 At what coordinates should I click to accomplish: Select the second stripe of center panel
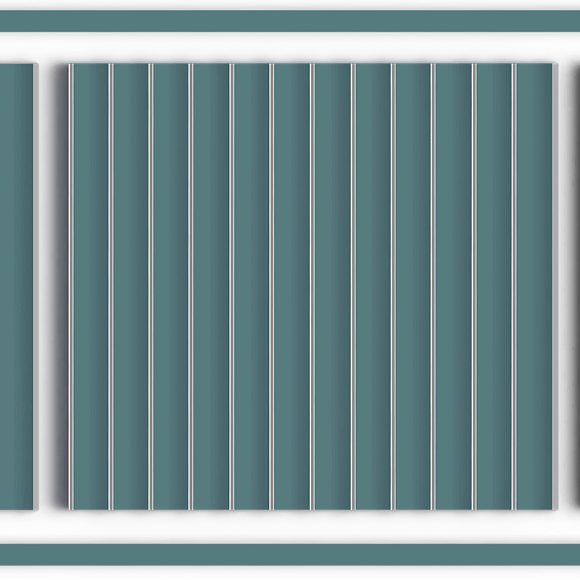tap(131, 287)
